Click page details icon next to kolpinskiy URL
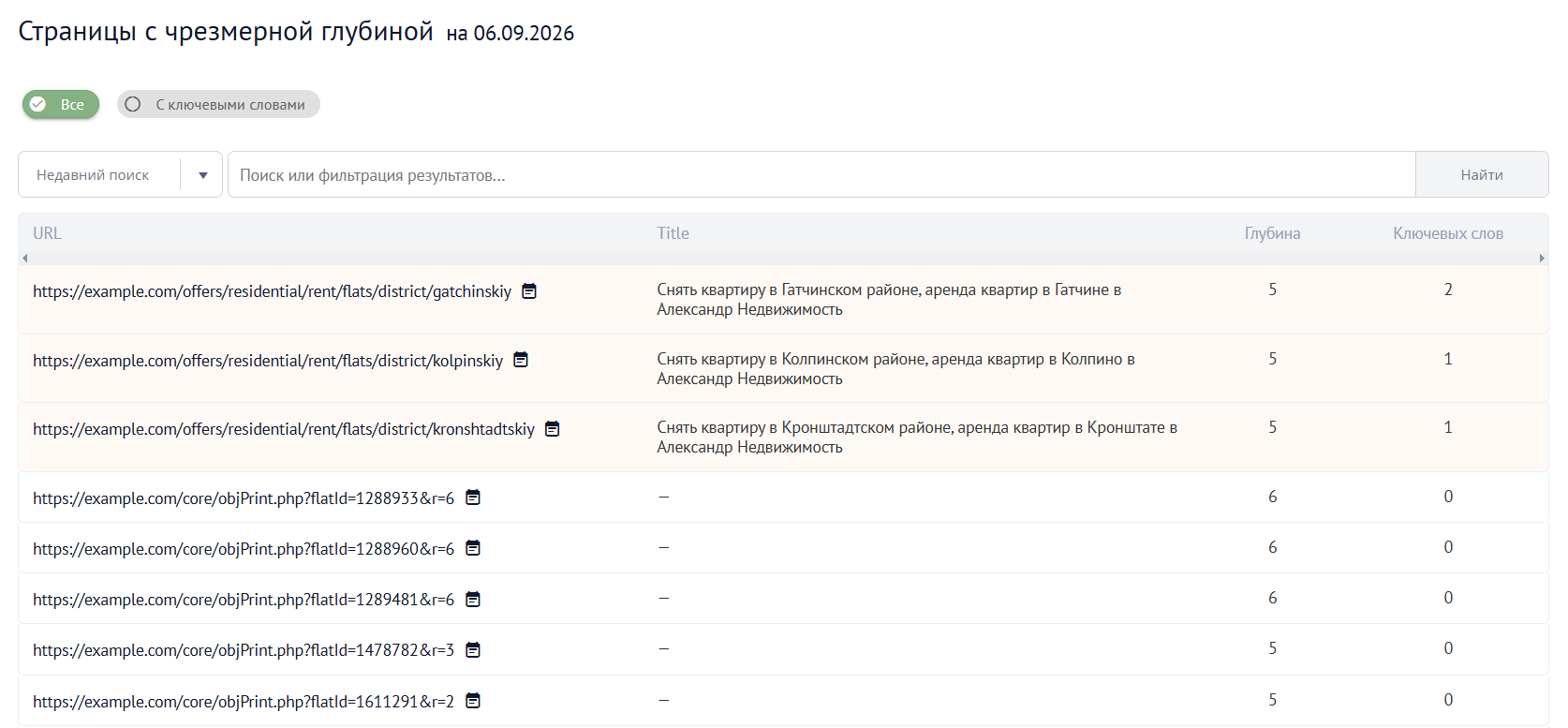Image resolution: width=1568 pixels, height=728 pixels. [x=521, y=360]
